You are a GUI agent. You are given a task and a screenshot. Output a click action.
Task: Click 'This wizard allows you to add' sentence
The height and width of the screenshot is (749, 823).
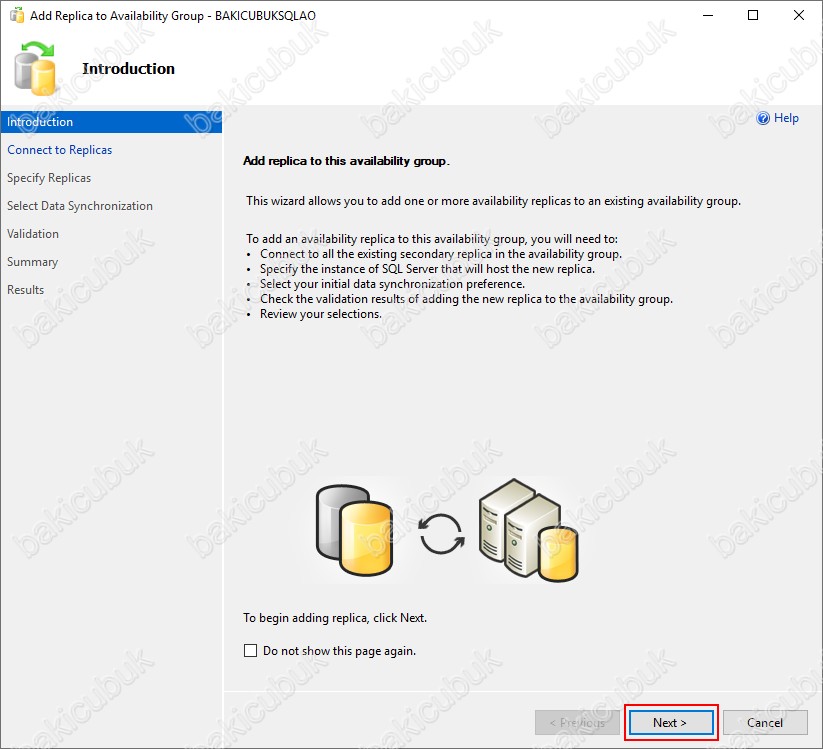493,201
